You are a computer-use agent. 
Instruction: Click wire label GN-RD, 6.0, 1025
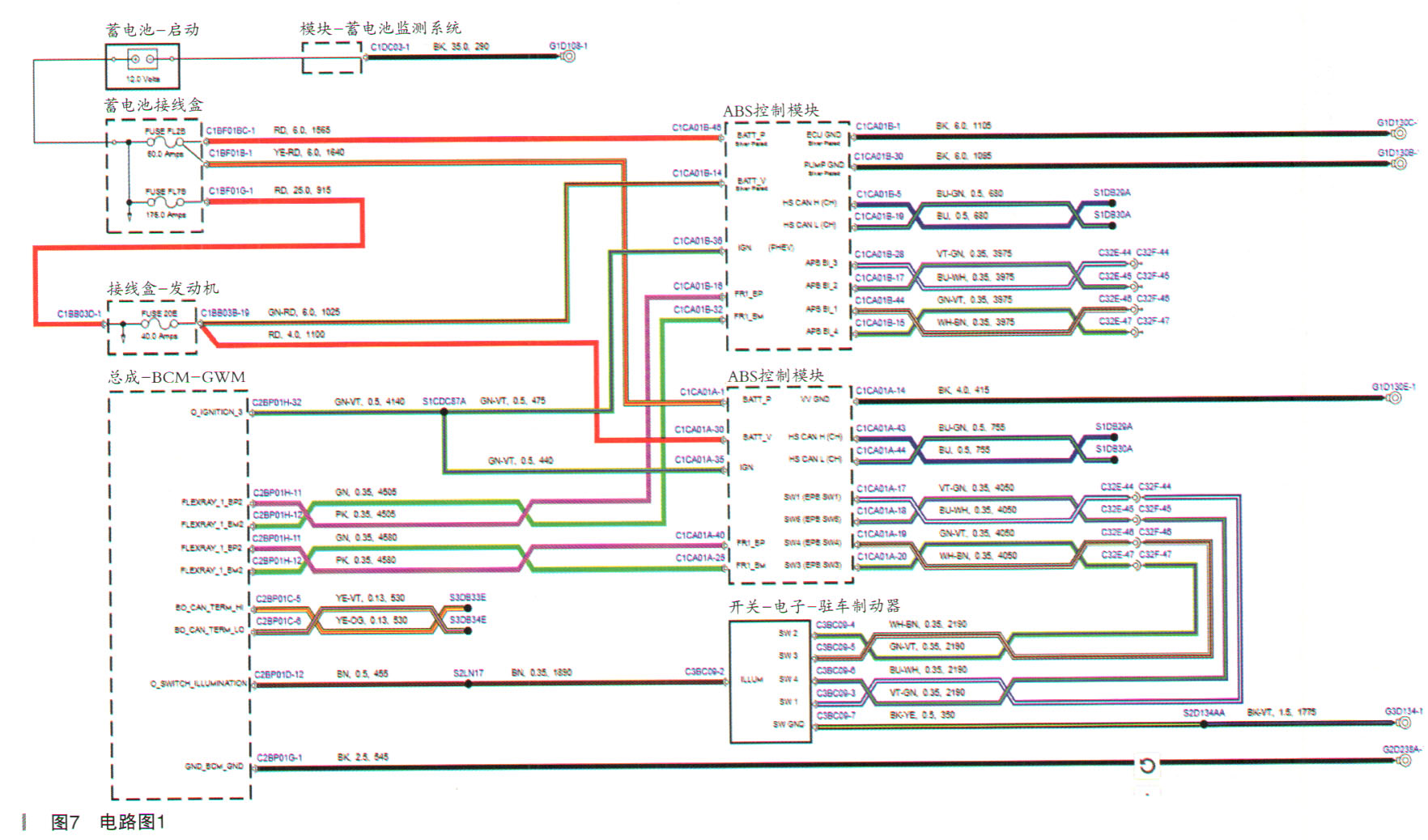(304, 312)
